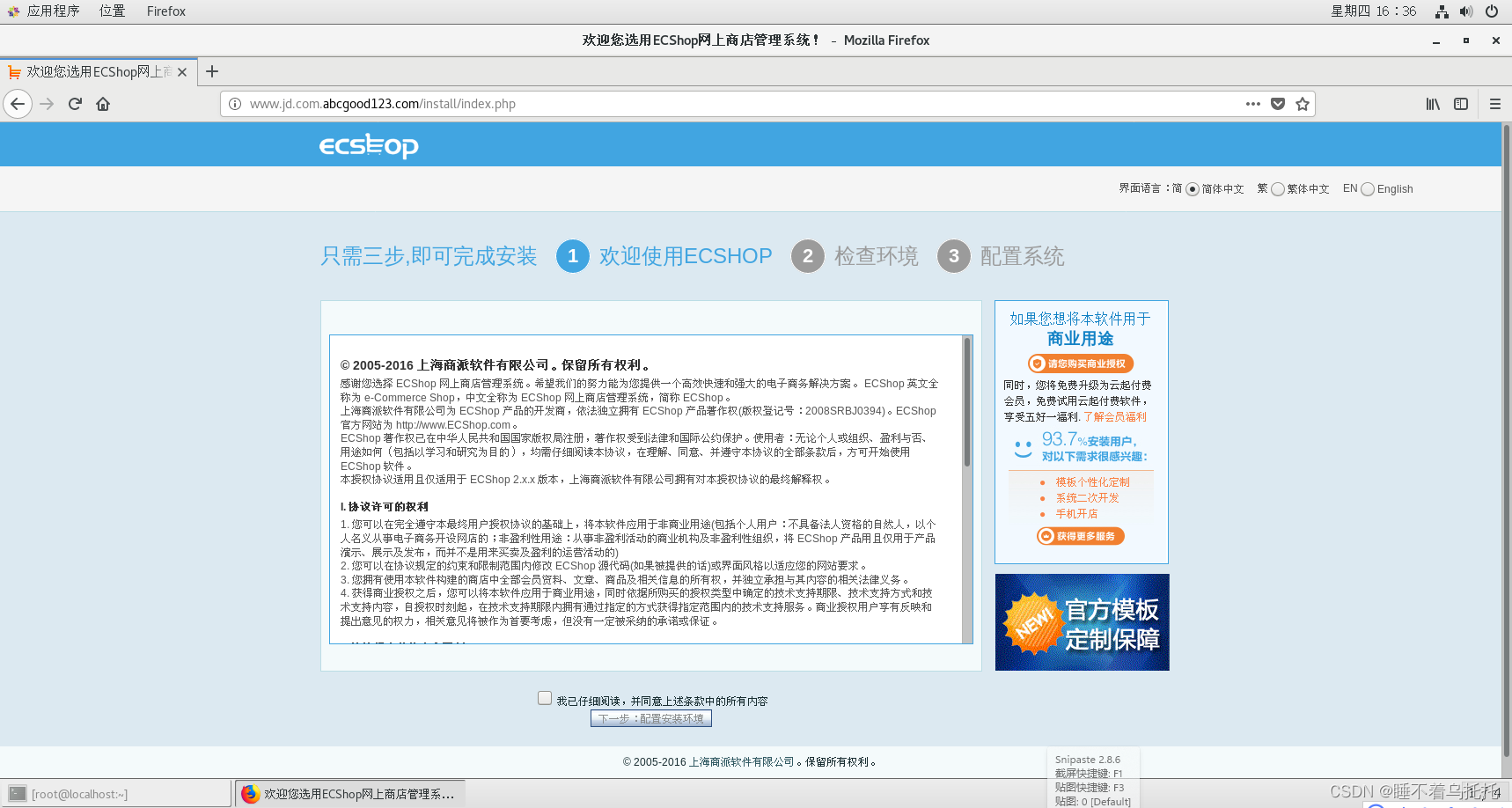Open a new tab with plus button
The image size is (1512, 808).
pyautogui.click(x=212, y=72)
